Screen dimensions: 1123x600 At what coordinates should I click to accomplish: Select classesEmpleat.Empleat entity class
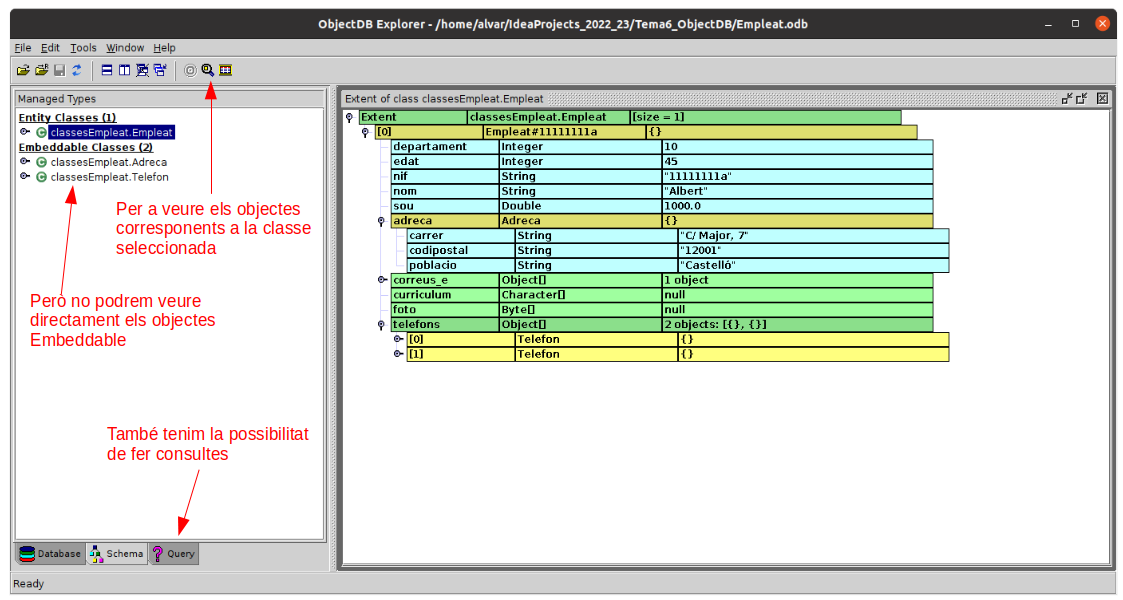pos(111,132)
